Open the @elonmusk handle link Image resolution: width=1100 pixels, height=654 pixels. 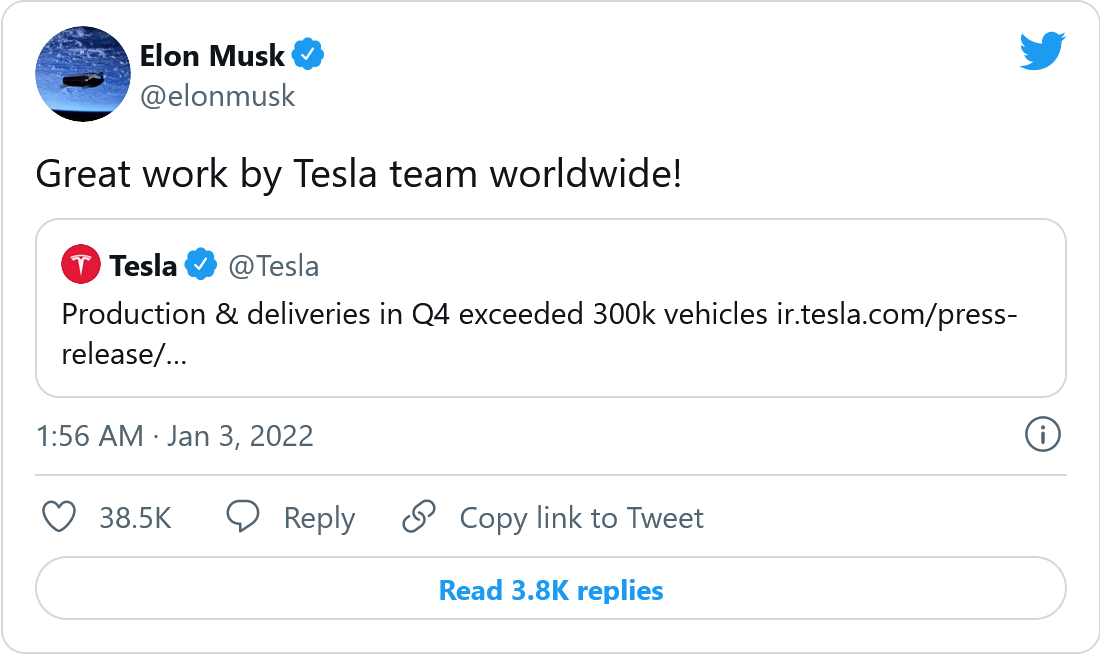[x=217, y=95]
